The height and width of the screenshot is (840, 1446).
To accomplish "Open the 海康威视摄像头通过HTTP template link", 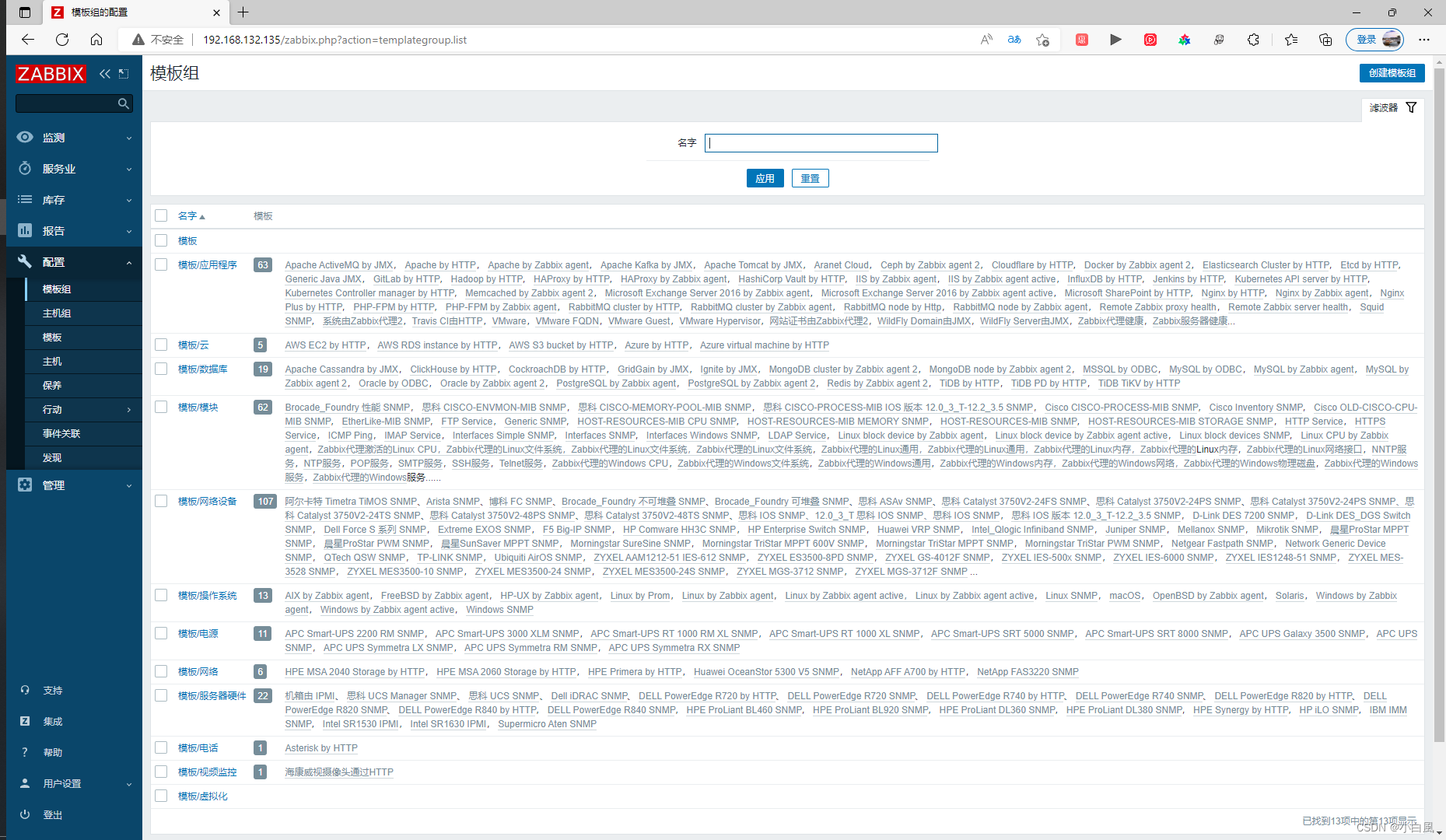I will [339, 772].
